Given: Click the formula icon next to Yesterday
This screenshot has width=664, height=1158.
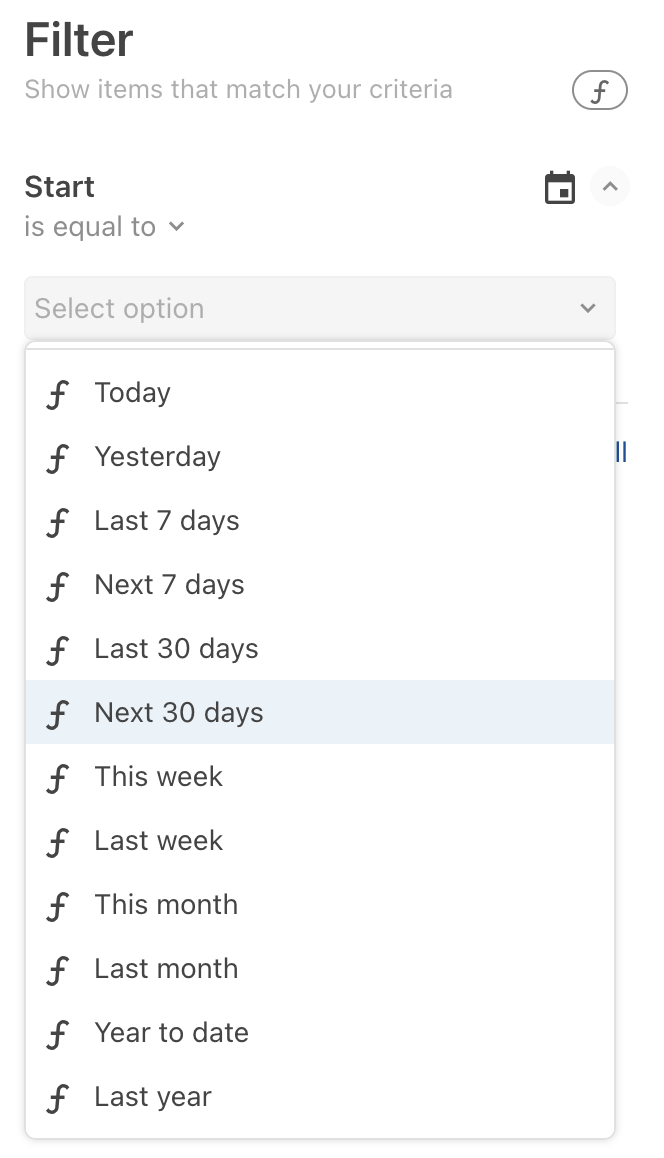Looking at the screenshot, I should click(58, 459).
